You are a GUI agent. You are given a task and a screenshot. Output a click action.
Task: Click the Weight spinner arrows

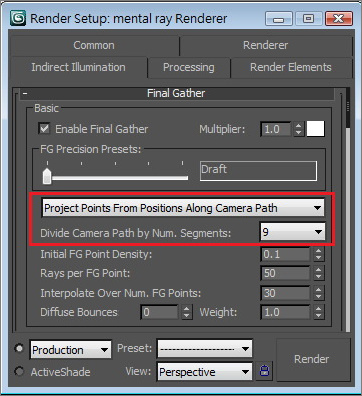click(318, 312)
